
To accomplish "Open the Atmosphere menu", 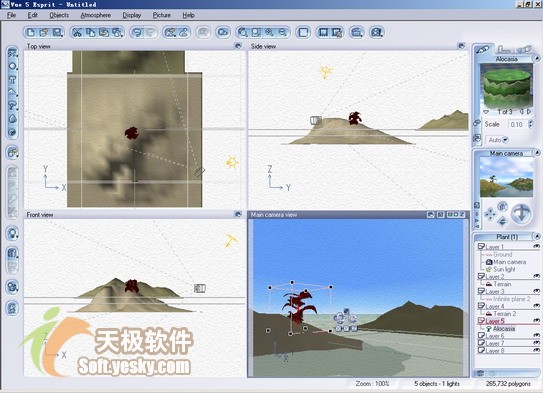I will 96,15.
